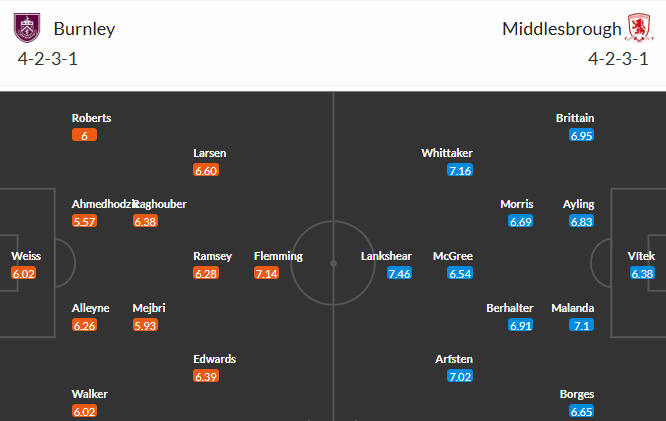The image size is (666, 421).
Task: Click player name Ramsey
Action: click(x=212, y=256)
